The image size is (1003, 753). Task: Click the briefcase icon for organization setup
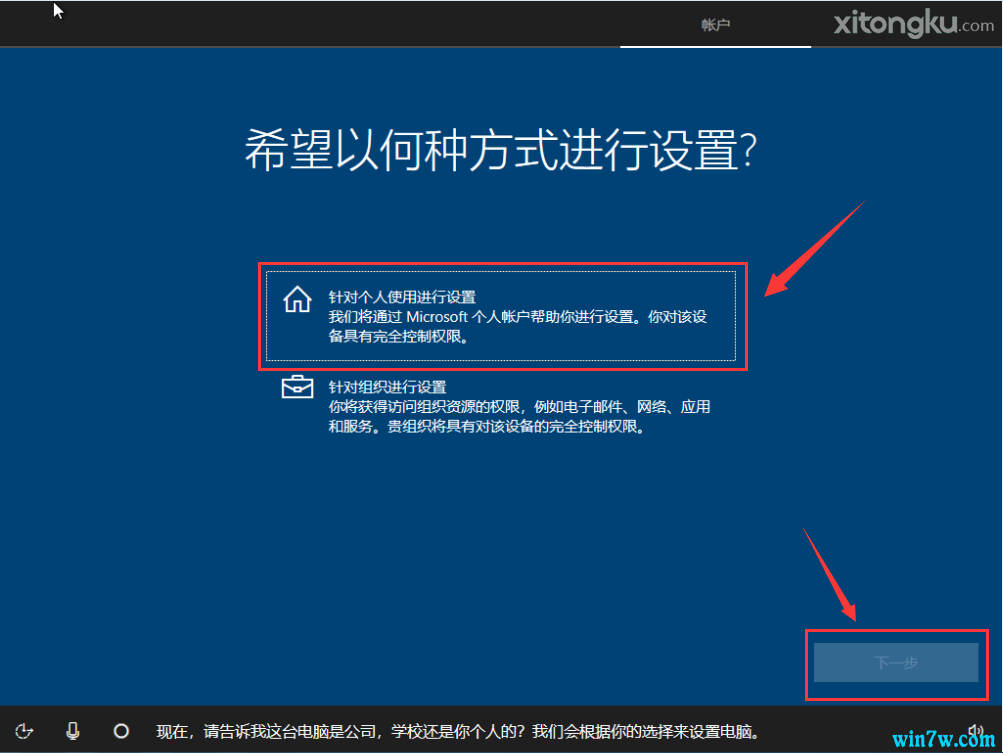point(297,388)
